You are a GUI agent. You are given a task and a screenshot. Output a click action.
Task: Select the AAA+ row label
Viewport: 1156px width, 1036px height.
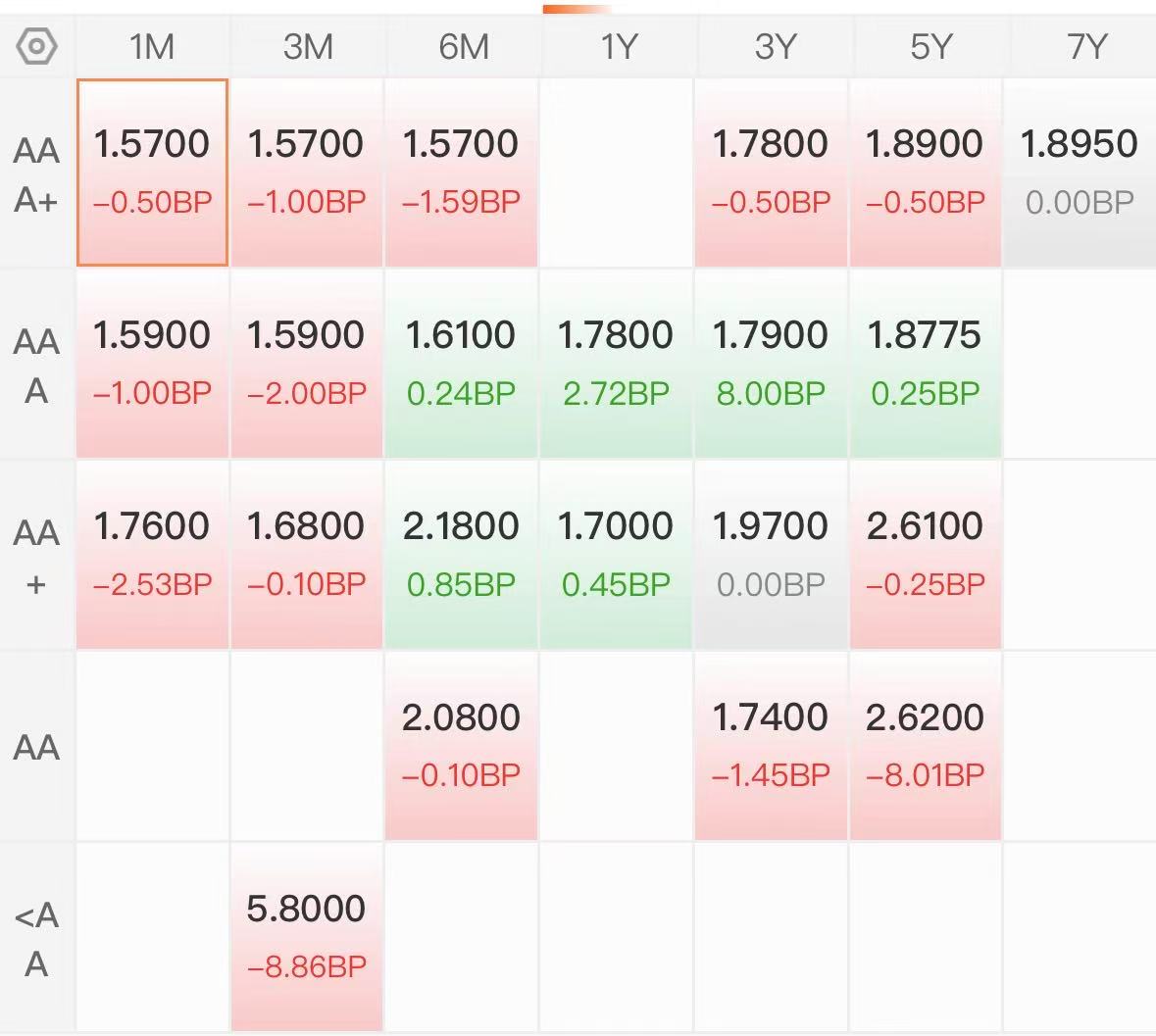[36, 174]
